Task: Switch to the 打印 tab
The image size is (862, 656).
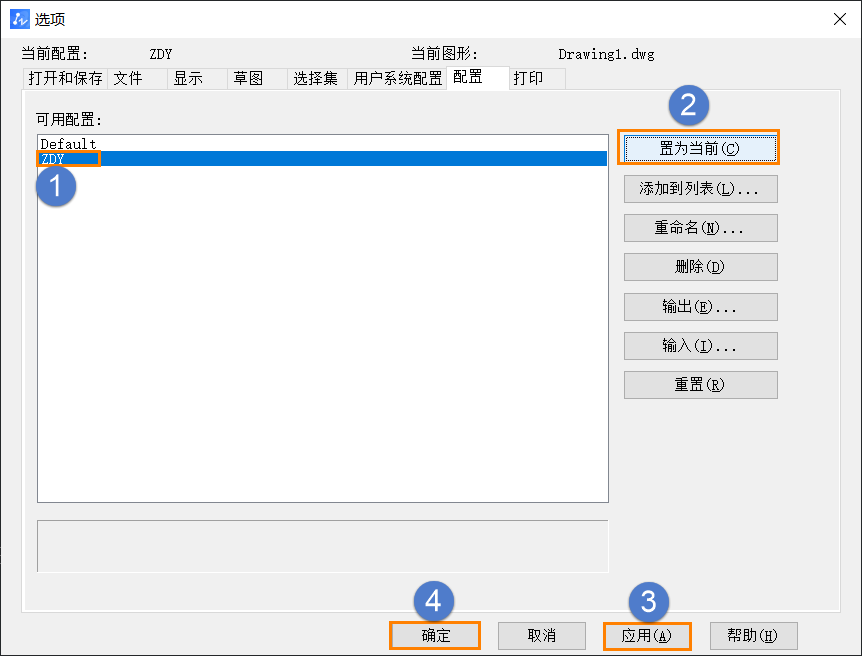Action: [537, 79]
